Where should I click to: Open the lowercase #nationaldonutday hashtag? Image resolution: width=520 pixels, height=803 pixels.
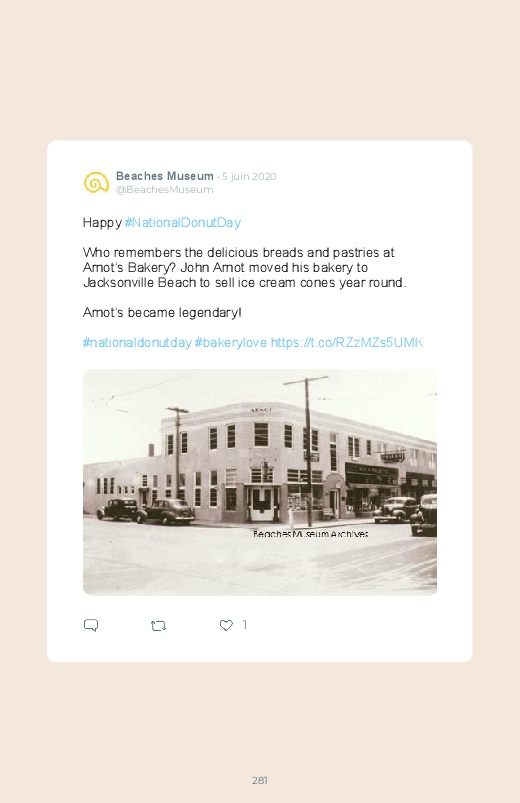point(137,343)
